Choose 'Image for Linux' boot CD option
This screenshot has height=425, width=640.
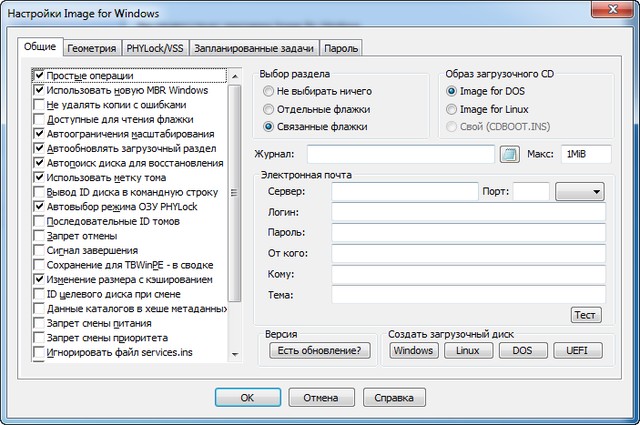click(x=453, y=109)
